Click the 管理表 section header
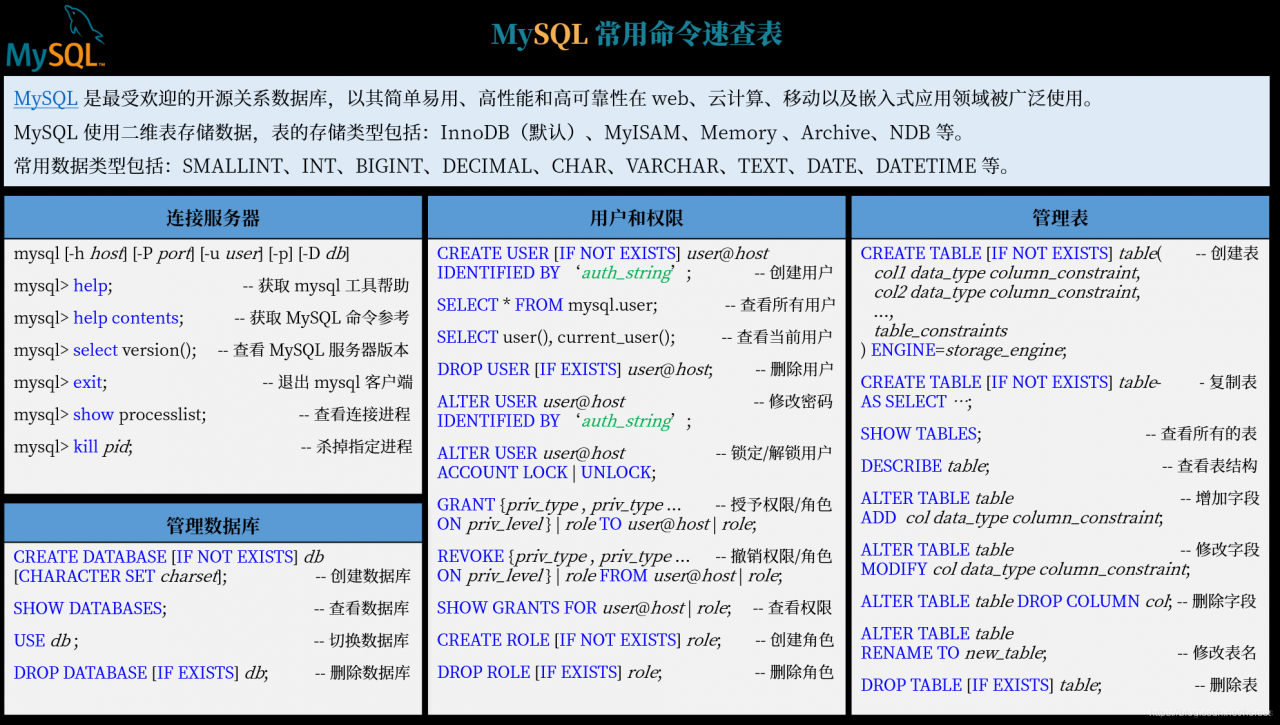The width and height of the screenshot is (1280, 725). click(1060, 217)
